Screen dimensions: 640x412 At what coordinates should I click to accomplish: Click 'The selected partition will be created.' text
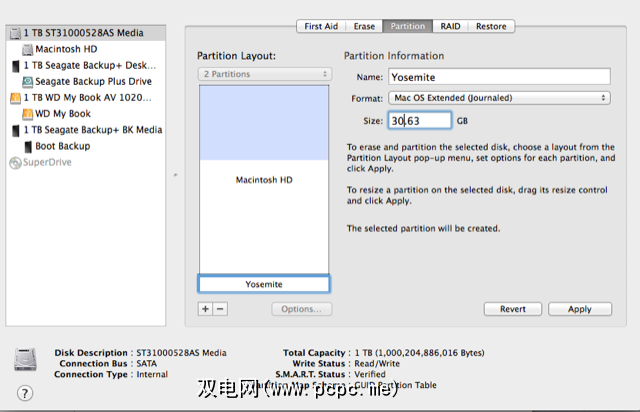coord(423,228)
